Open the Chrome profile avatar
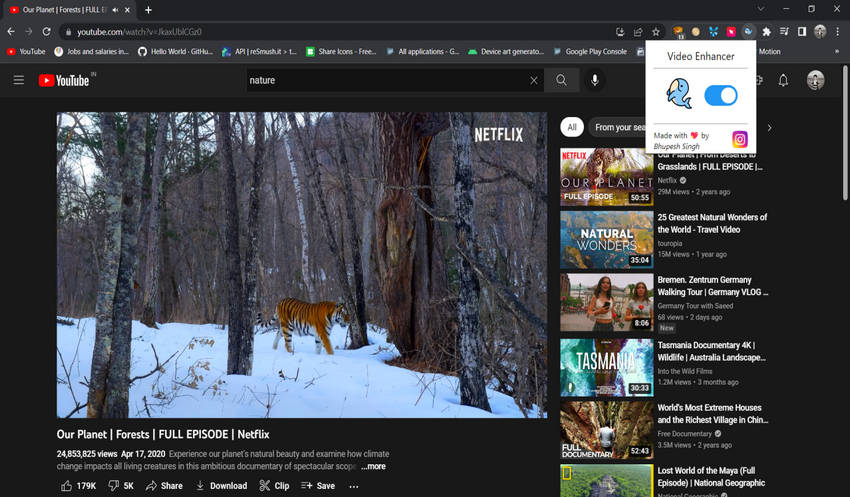Image resolution: width=850 pixels, height=497 pixels. pos(820,32)
